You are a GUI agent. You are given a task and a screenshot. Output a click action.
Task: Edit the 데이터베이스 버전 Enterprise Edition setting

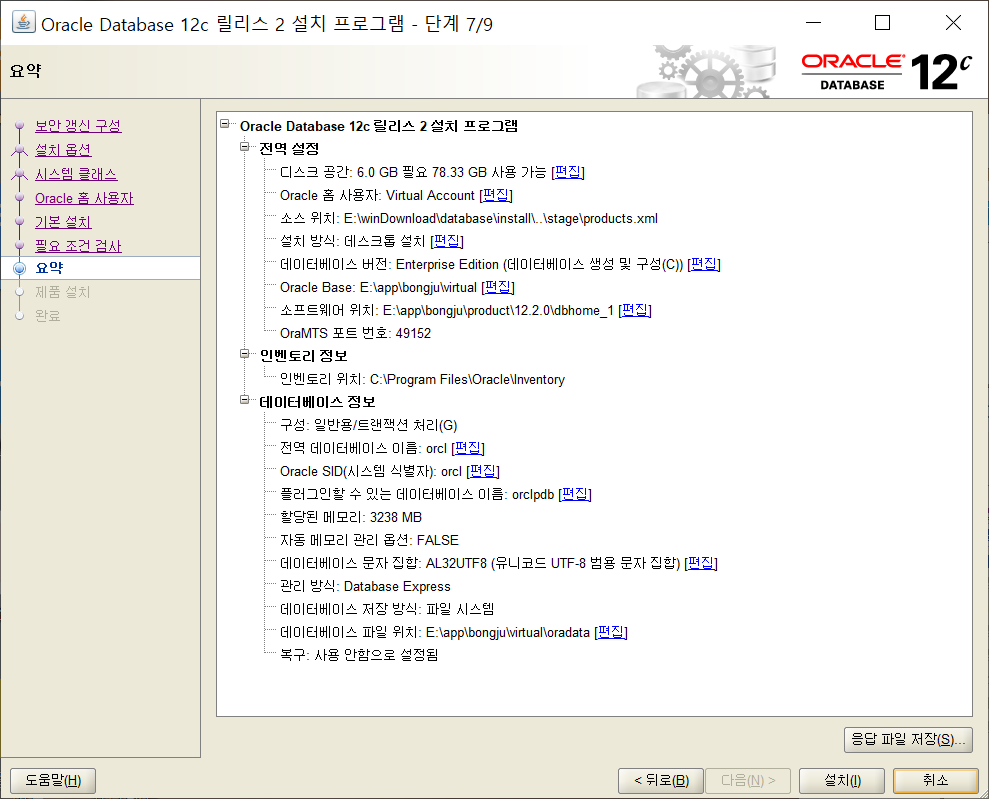click(x=704, y=264)
